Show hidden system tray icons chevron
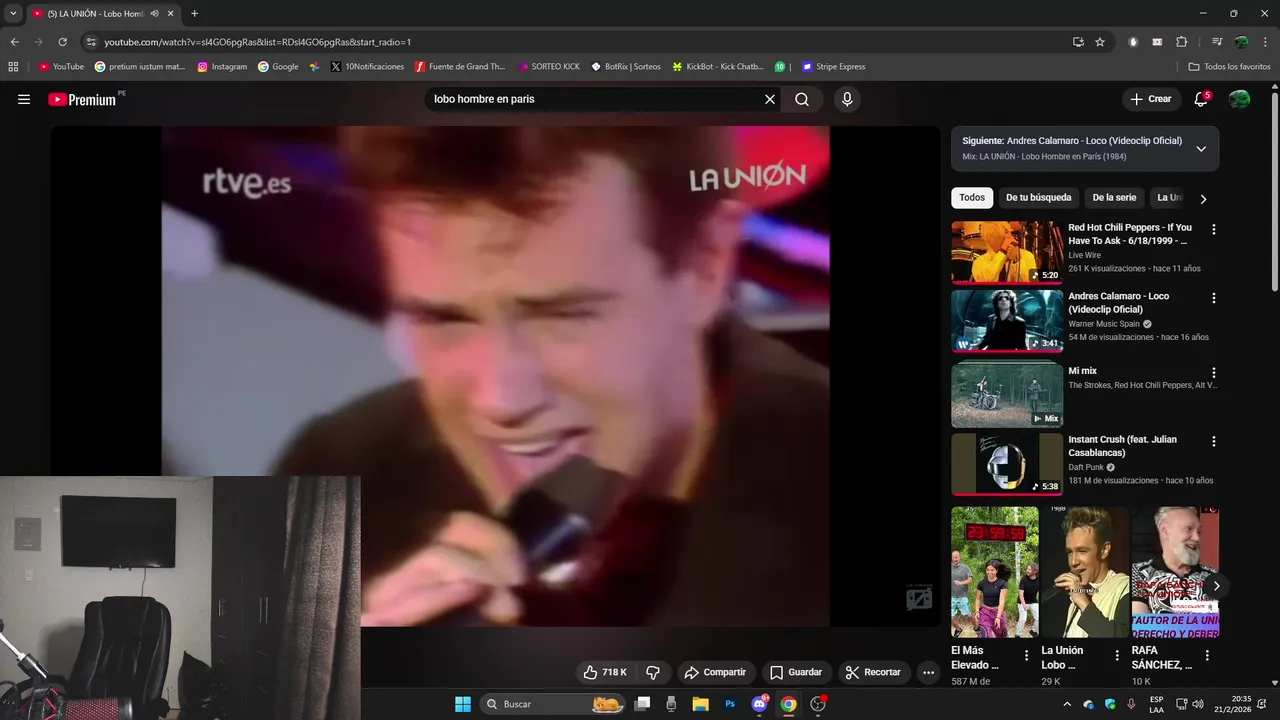 click(x=1066, y=704)
